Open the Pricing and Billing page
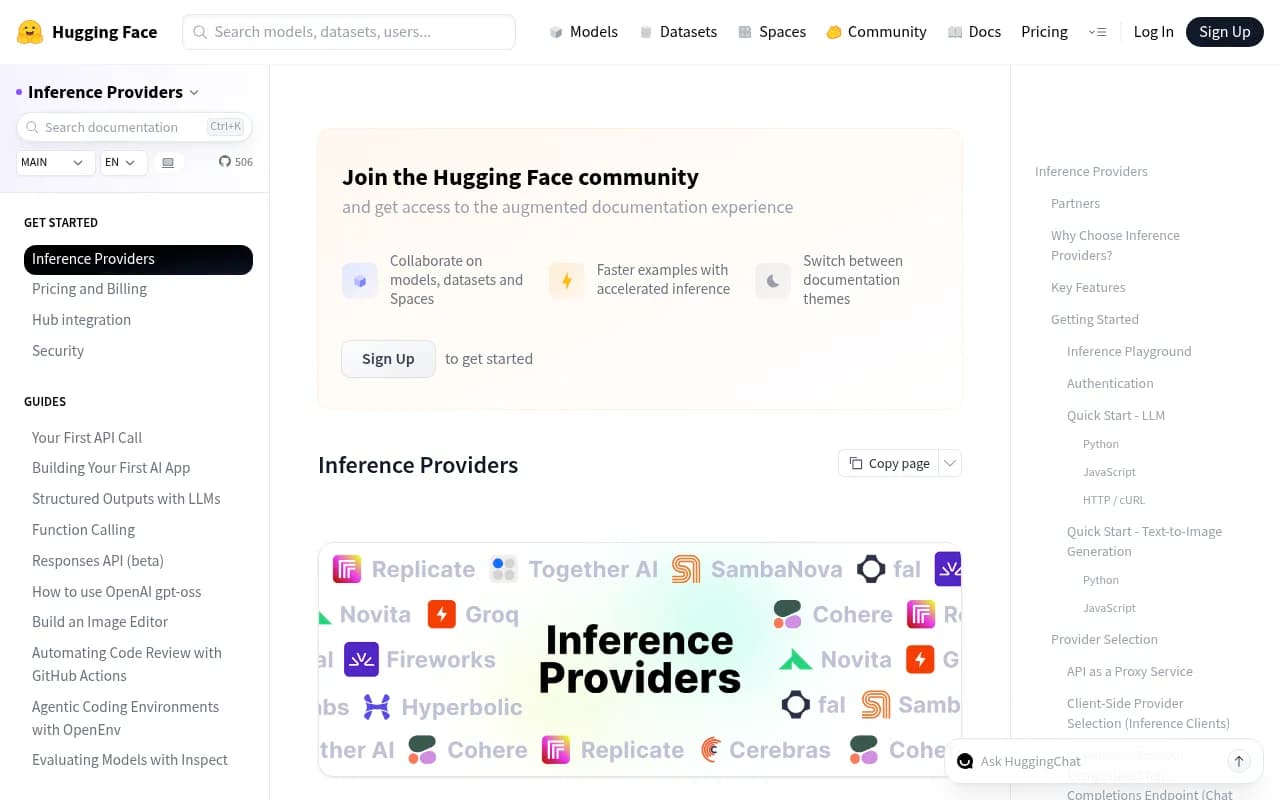This screenshot has width=1280, height=800. (89, 288)
